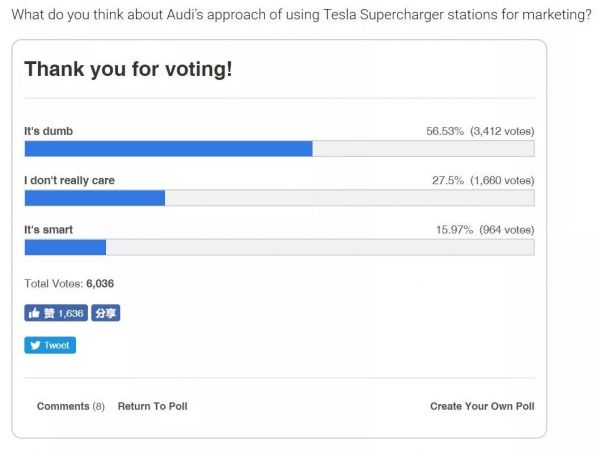
Task: Select the "It's dumb" option label
Action: (x=48, y=131)
